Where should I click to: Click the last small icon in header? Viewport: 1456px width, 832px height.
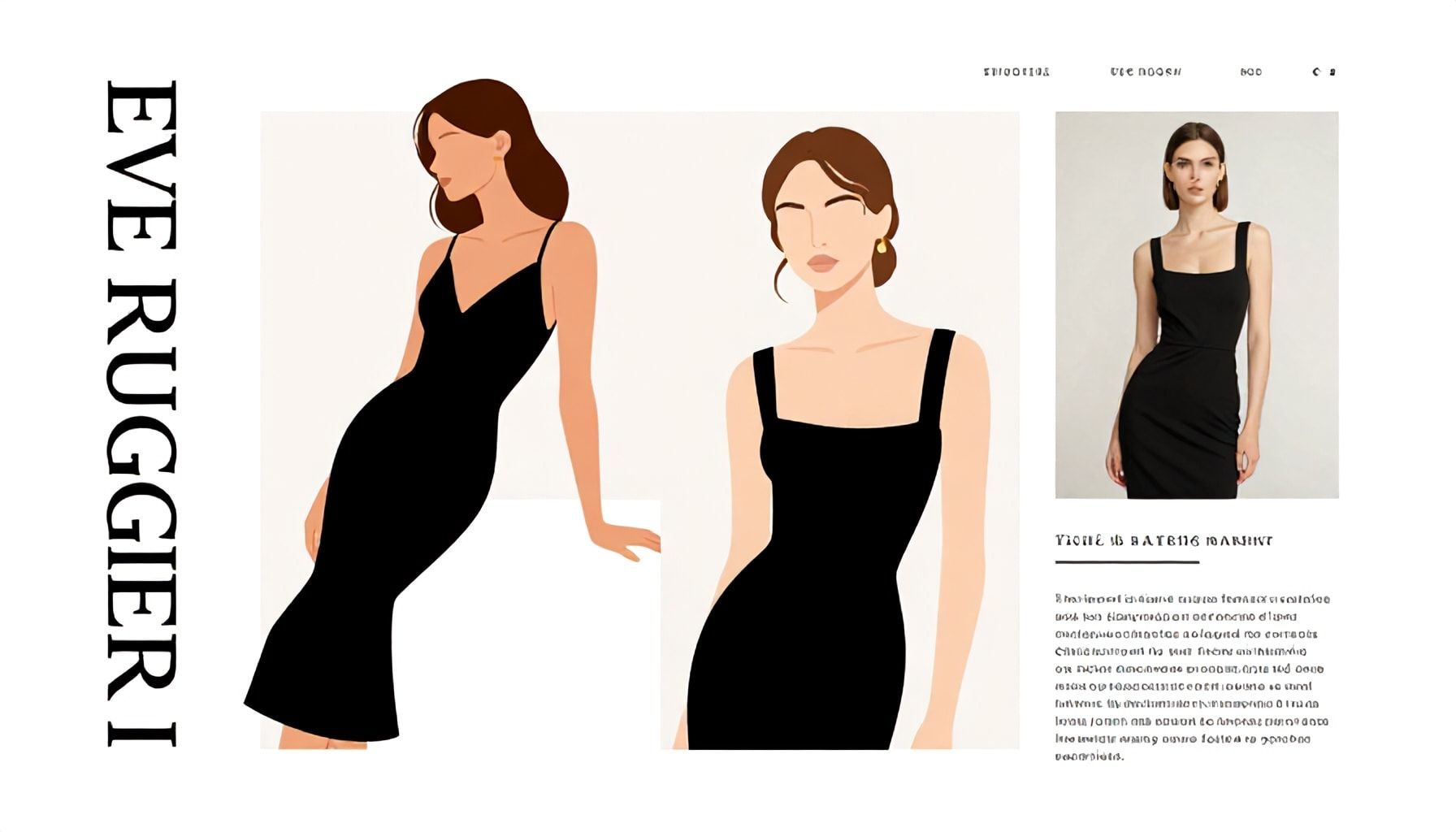click(x=1332, y=72)
